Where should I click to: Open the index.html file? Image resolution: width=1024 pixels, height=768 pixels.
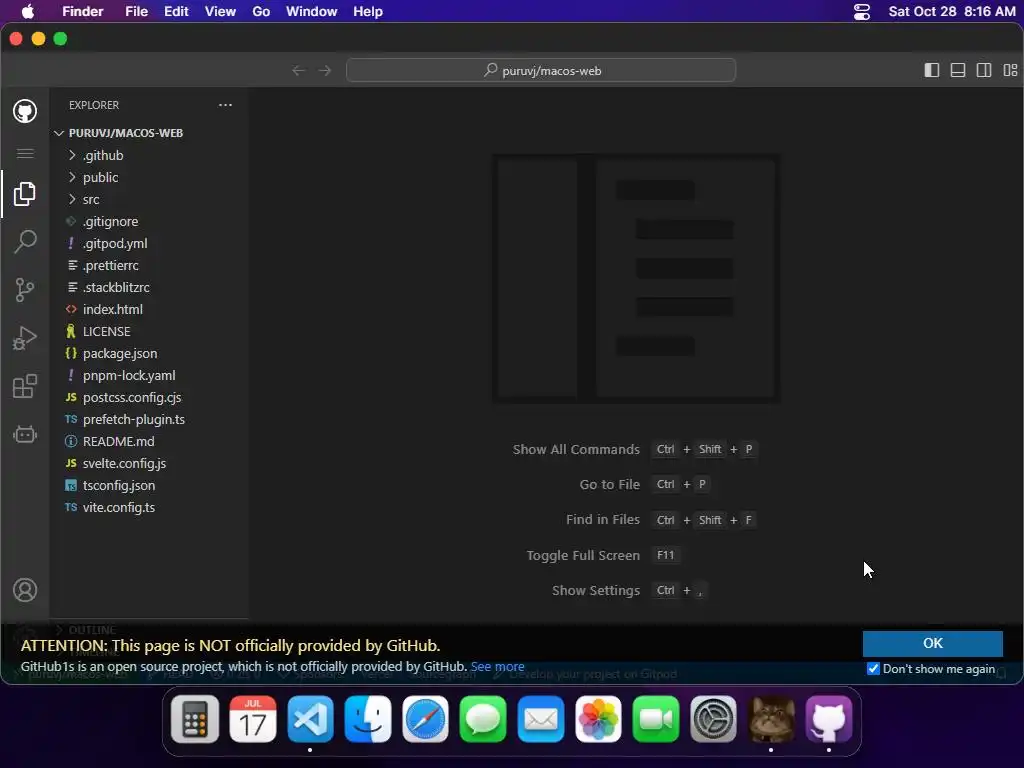pyautogui.click(x=148, y=310)
